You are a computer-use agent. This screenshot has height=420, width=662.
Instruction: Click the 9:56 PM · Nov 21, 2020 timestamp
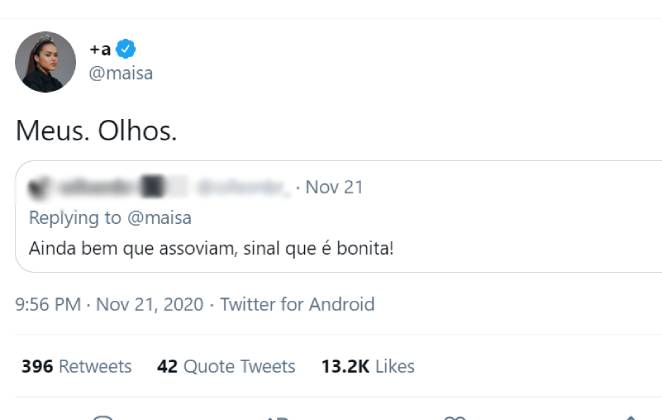tap(109, 304)
